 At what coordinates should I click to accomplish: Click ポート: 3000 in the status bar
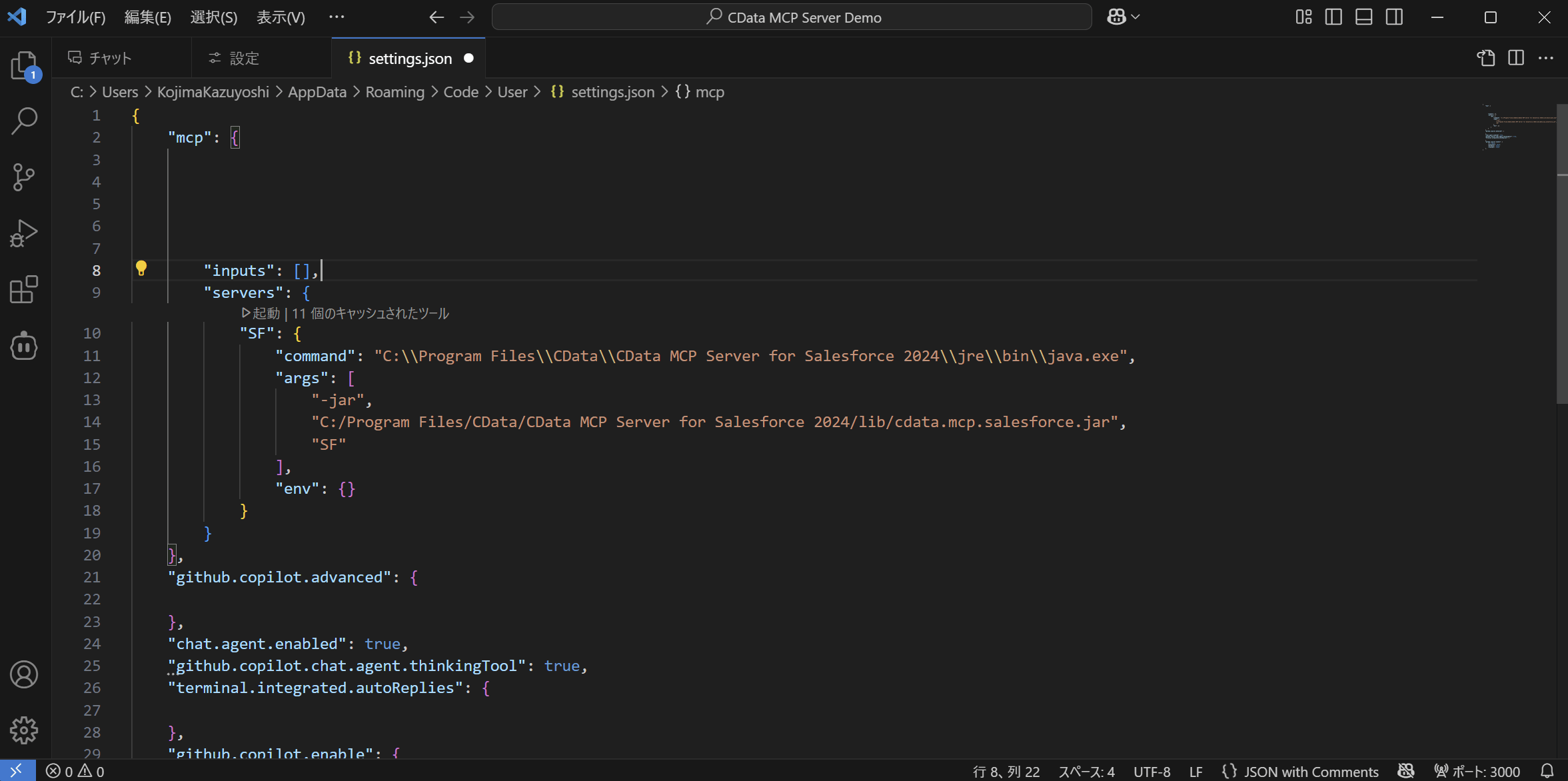pyautogui.click(x=1477, y=770)
